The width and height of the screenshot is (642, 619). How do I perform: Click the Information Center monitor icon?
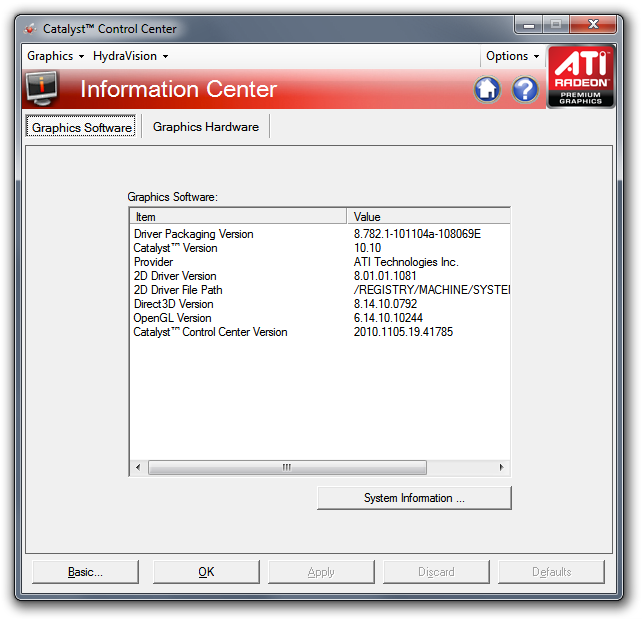point(41,88)
